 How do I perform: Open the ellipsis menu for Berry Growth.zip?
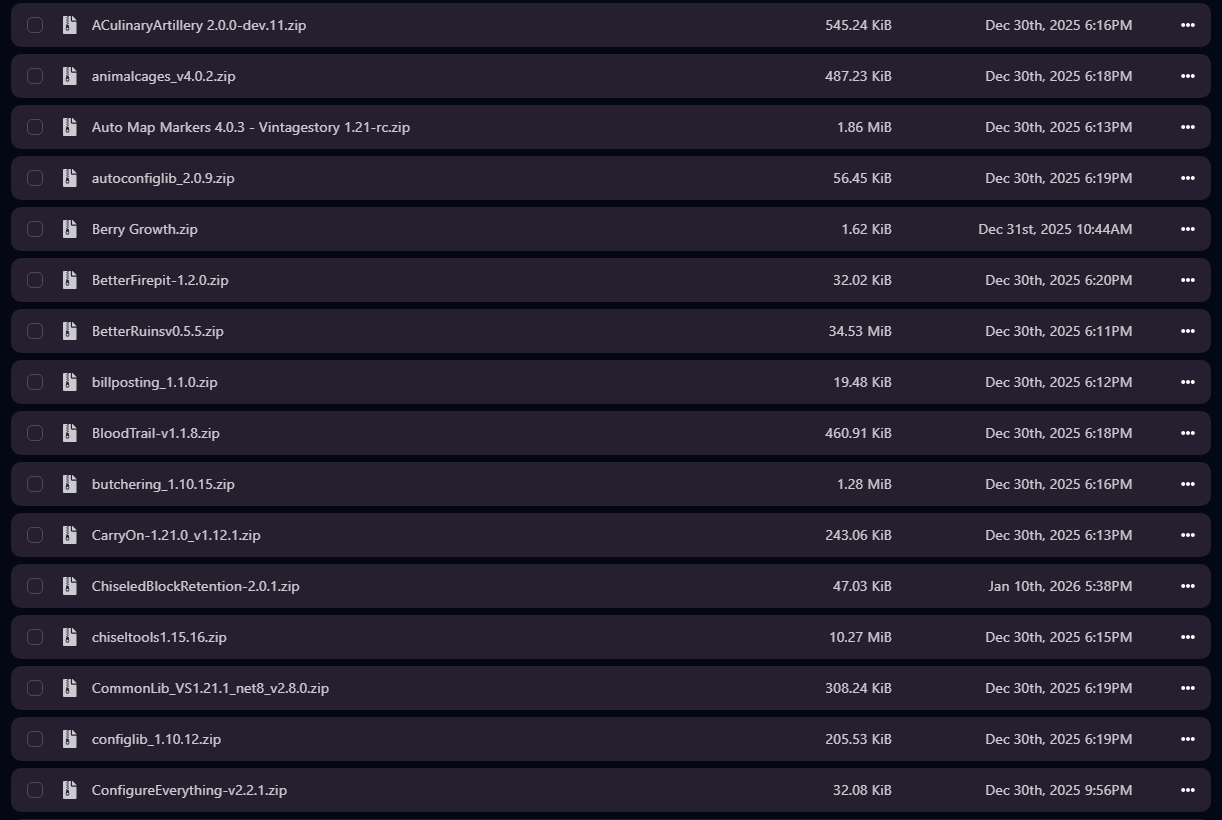point(1187,229)
